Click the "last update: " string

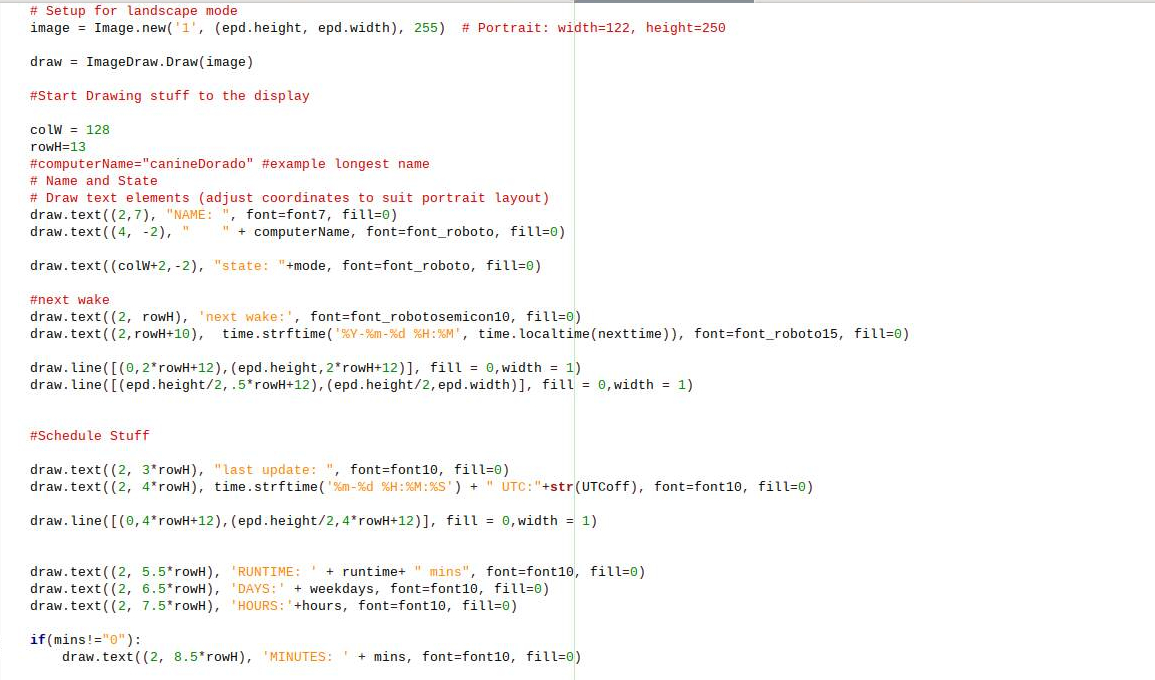[x=274, y=470]
